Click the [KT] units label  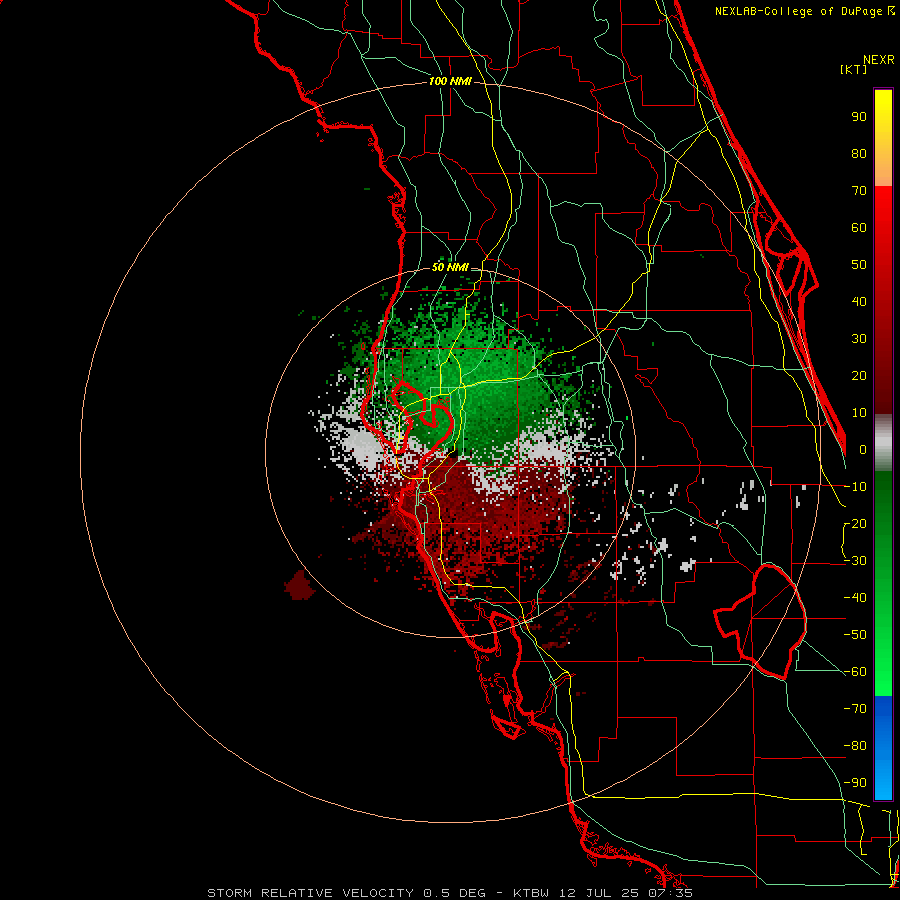(853, 69)
